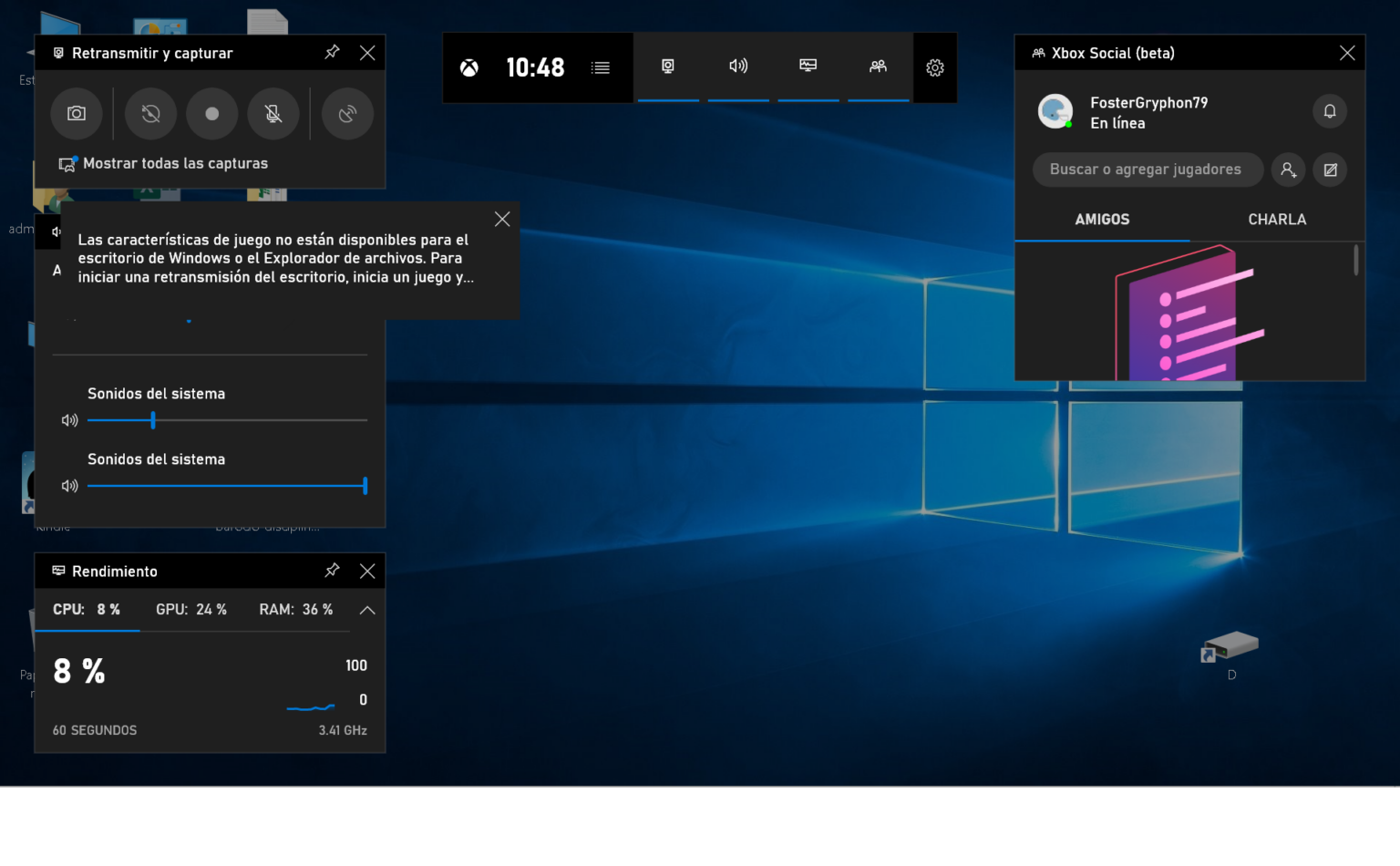1400x866 pixels.
Task: Switch to the CHARLA tab
Action: pos(1277,220)
